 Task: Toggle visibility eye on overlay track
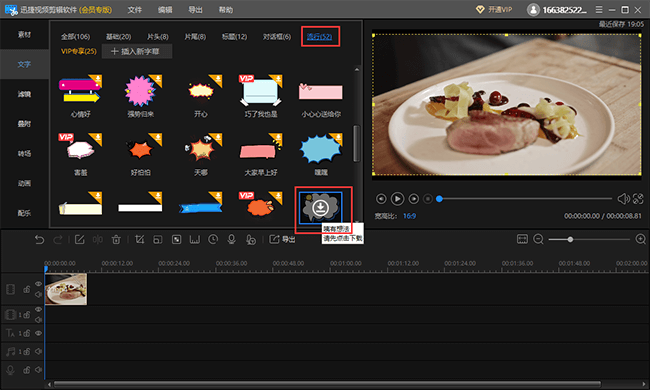(38, 310)
